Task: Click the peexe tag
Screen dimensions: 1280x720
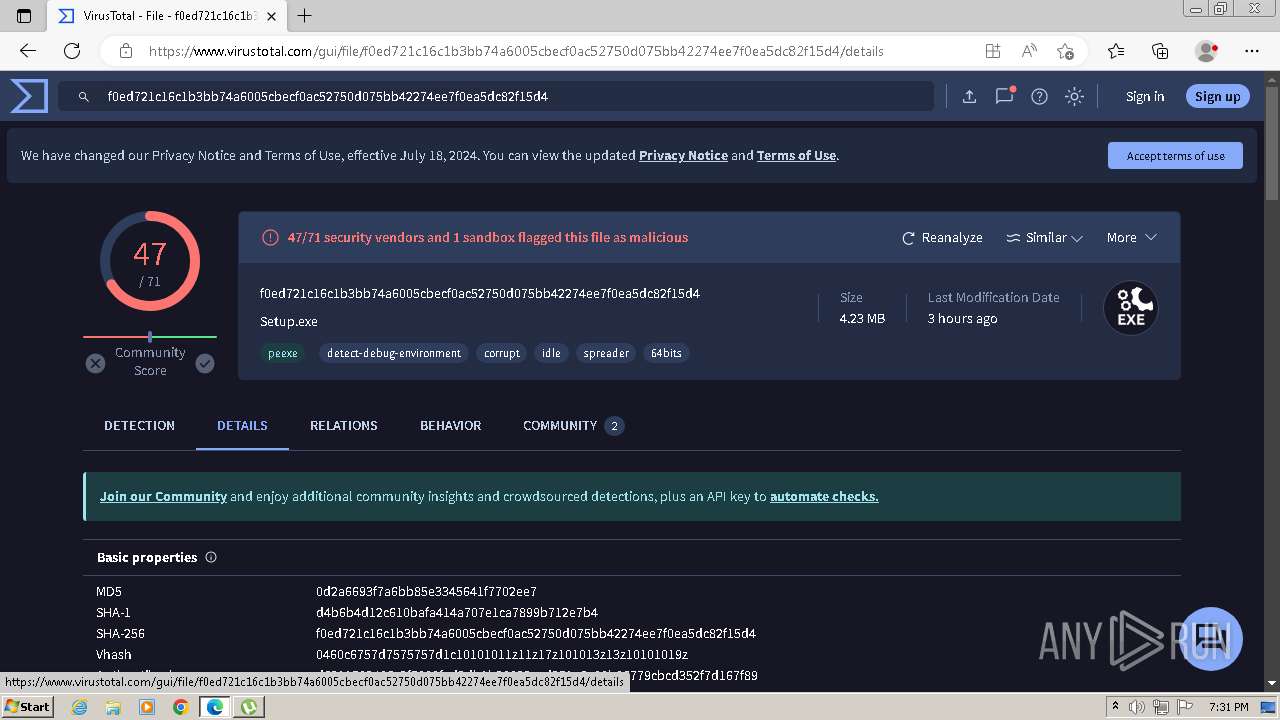Action: point(283,353)
